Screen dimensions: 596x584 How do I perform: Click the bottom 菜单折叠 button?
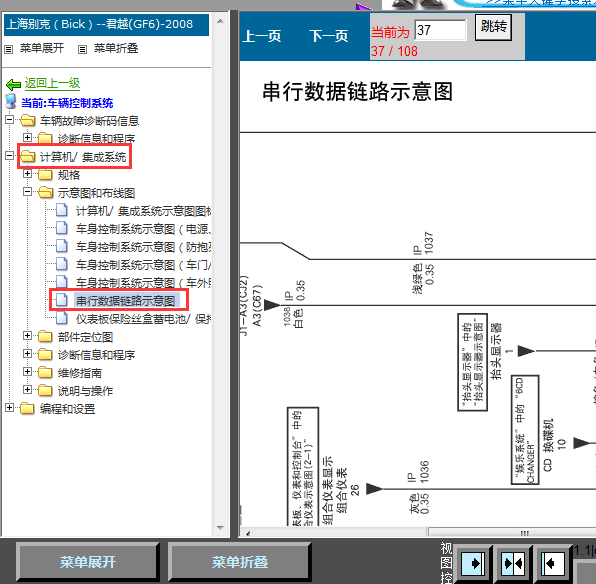coord(240,562)
